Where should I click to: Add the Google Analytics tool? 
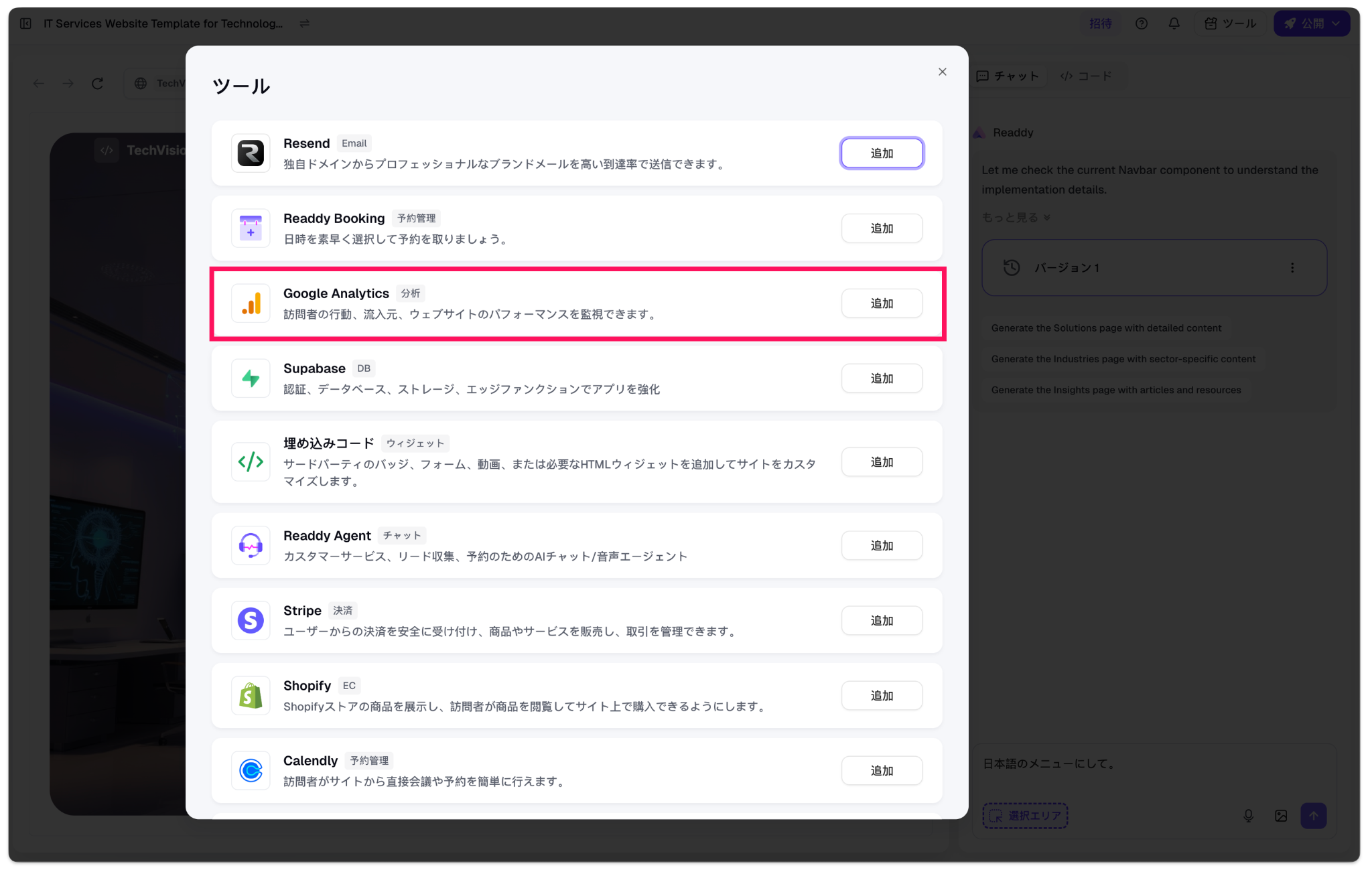[x=882, y=303]
